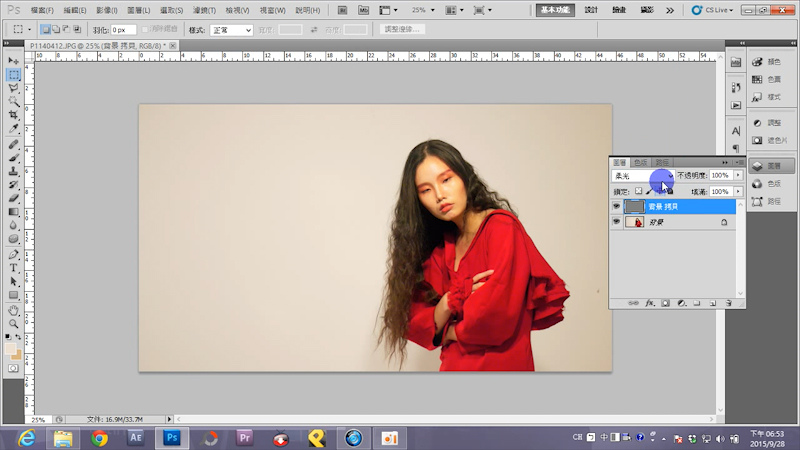
Task: Select the Rectangle shape tool
Action: [13, 295]
